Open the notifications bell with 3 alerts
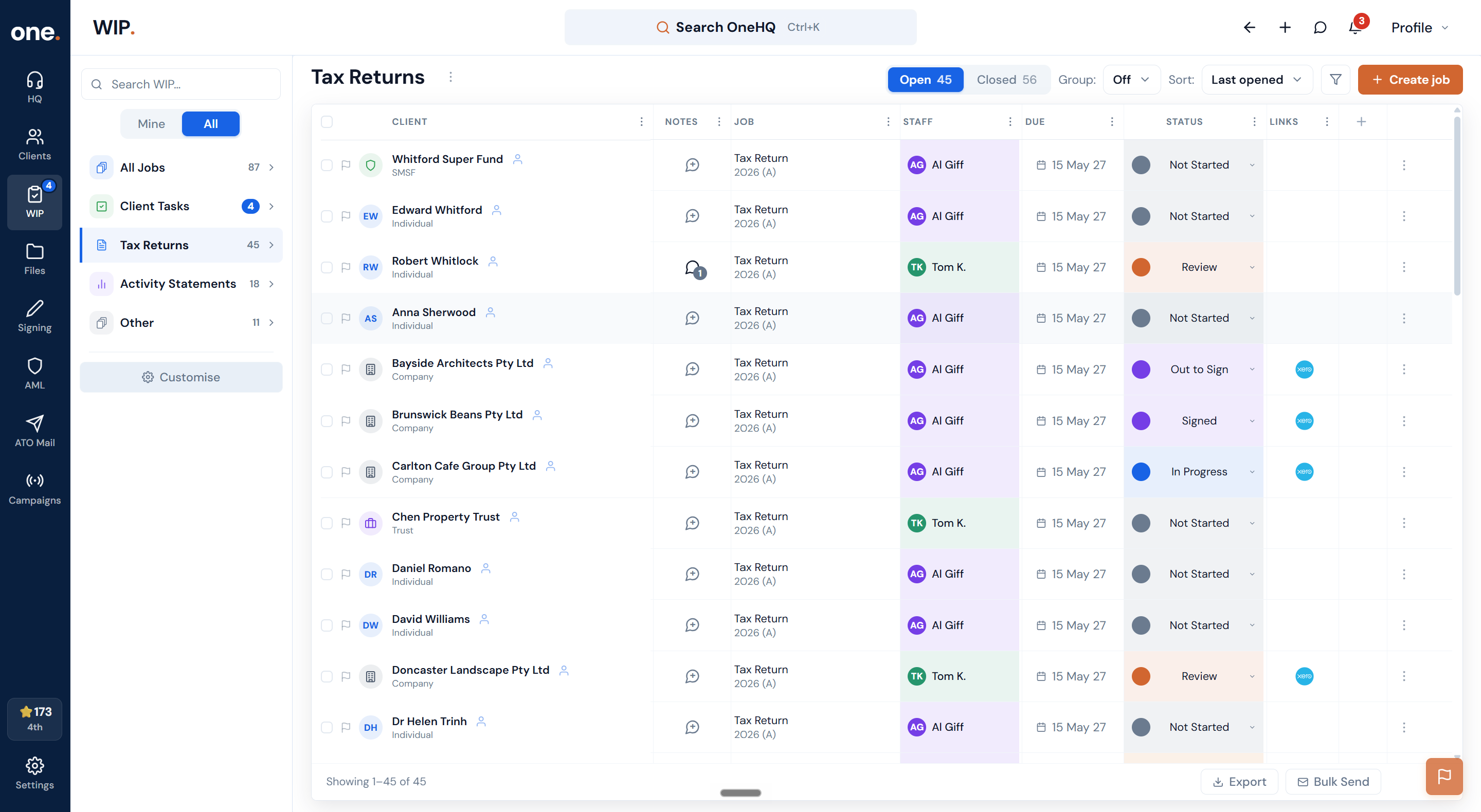The width and height of the screenshot is (1481, 812). tap(1356, 27)
